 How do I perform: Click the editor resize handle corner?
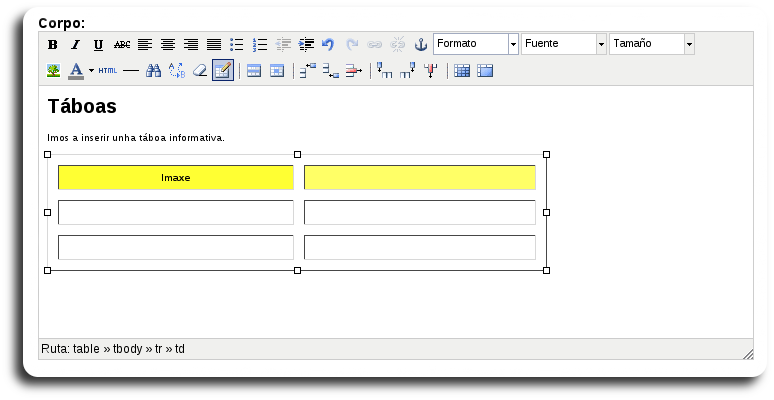(747, 353)
